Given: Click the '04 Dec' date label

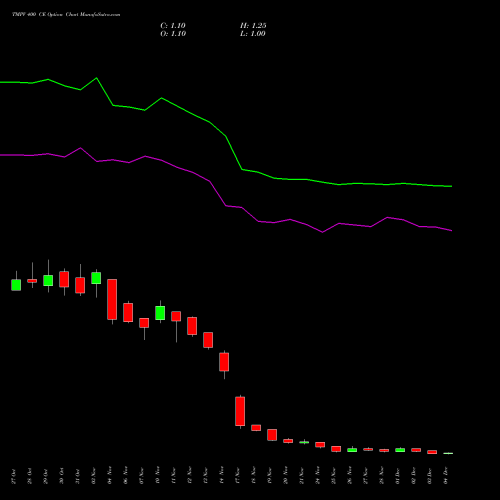Looking at the screenshot, I should click(x=446, y=476).
